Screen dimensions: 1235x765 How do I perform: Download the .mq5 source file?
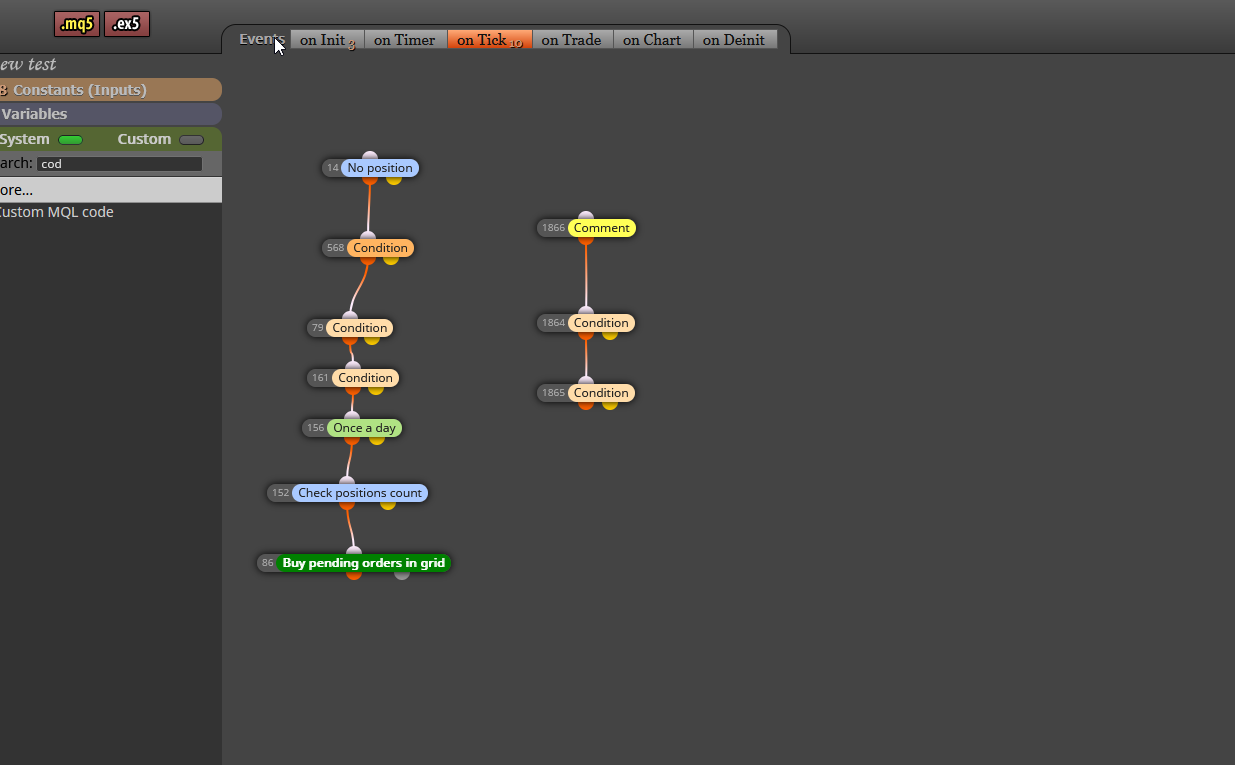tap(77, 24)
